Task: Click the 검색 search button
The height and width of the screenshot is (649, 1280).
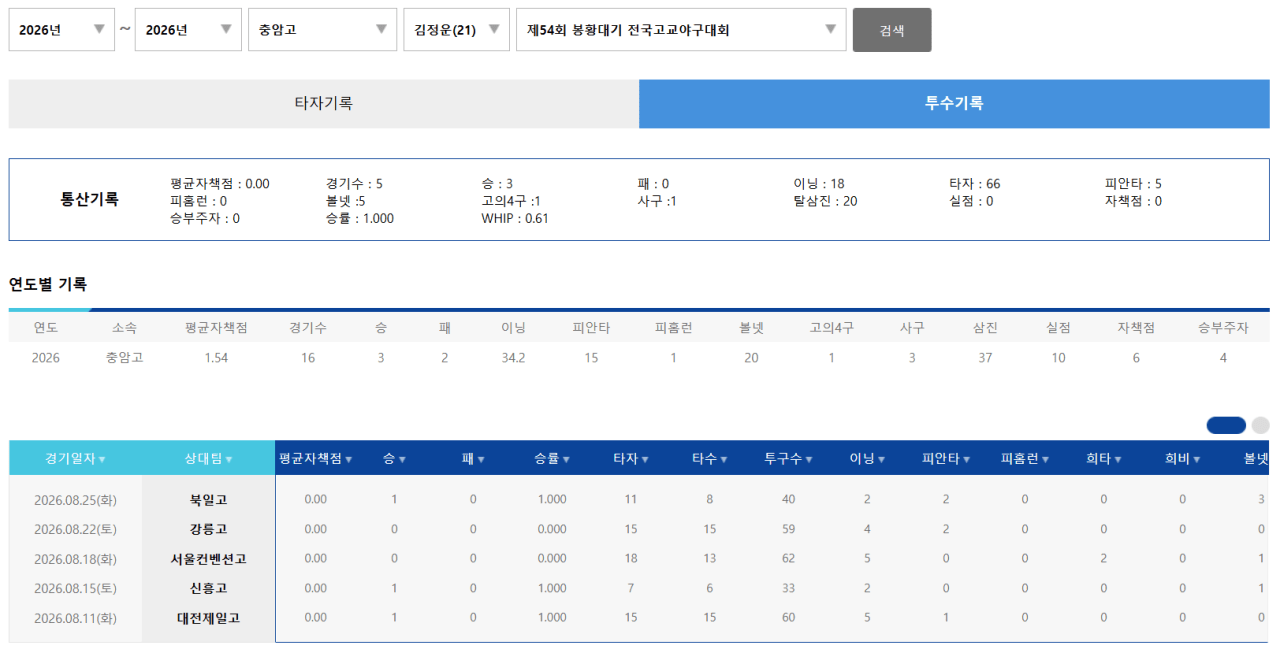Action: tap(892, 30)
